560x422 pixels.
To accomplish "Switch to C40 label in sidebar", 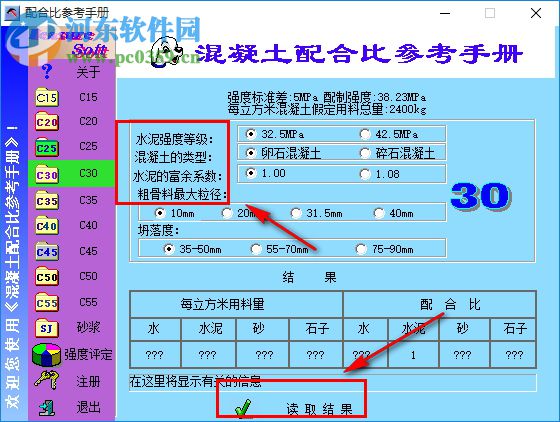I will (88, 225).
